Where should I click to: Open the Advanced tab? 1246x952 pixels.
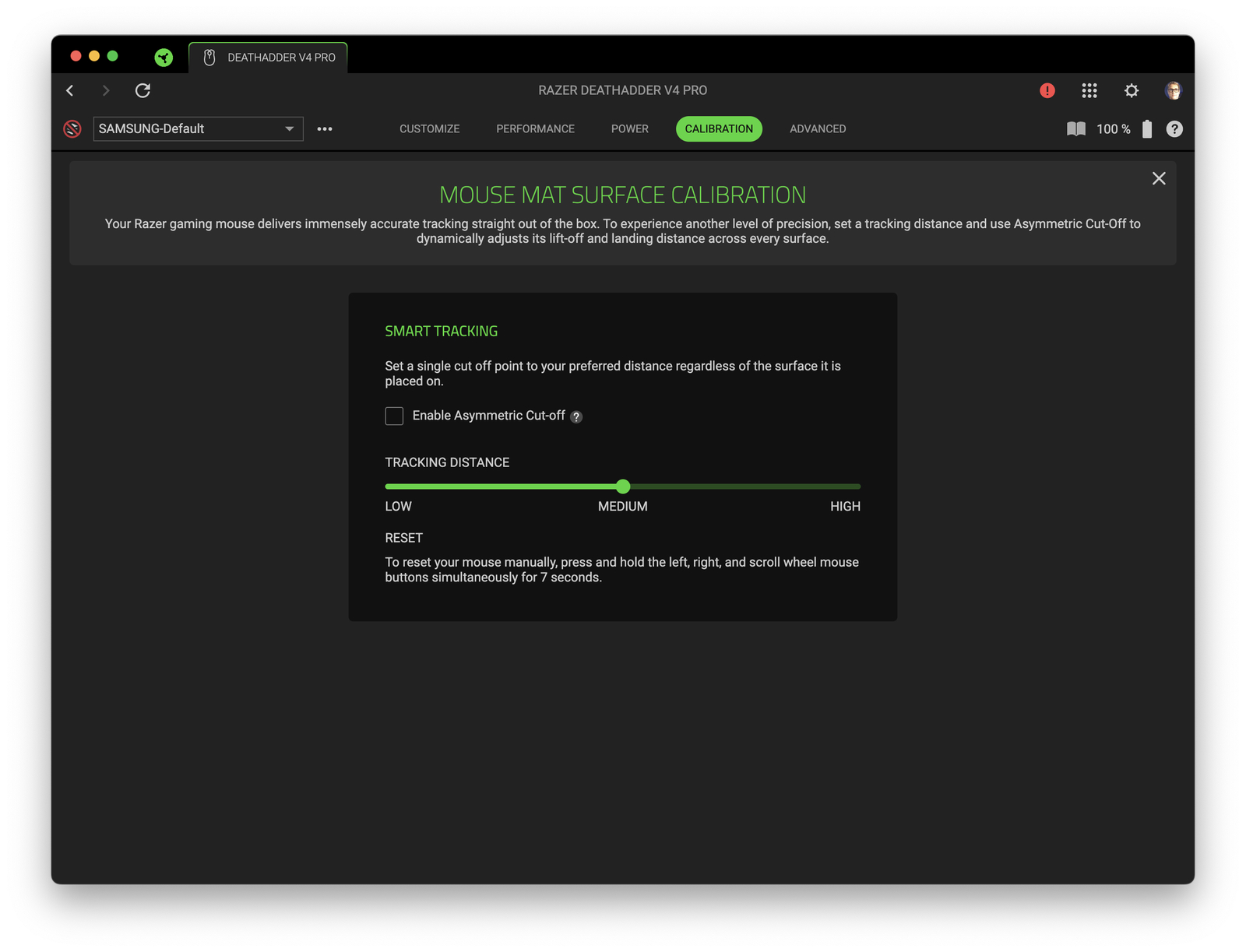[x=818, y=128]
